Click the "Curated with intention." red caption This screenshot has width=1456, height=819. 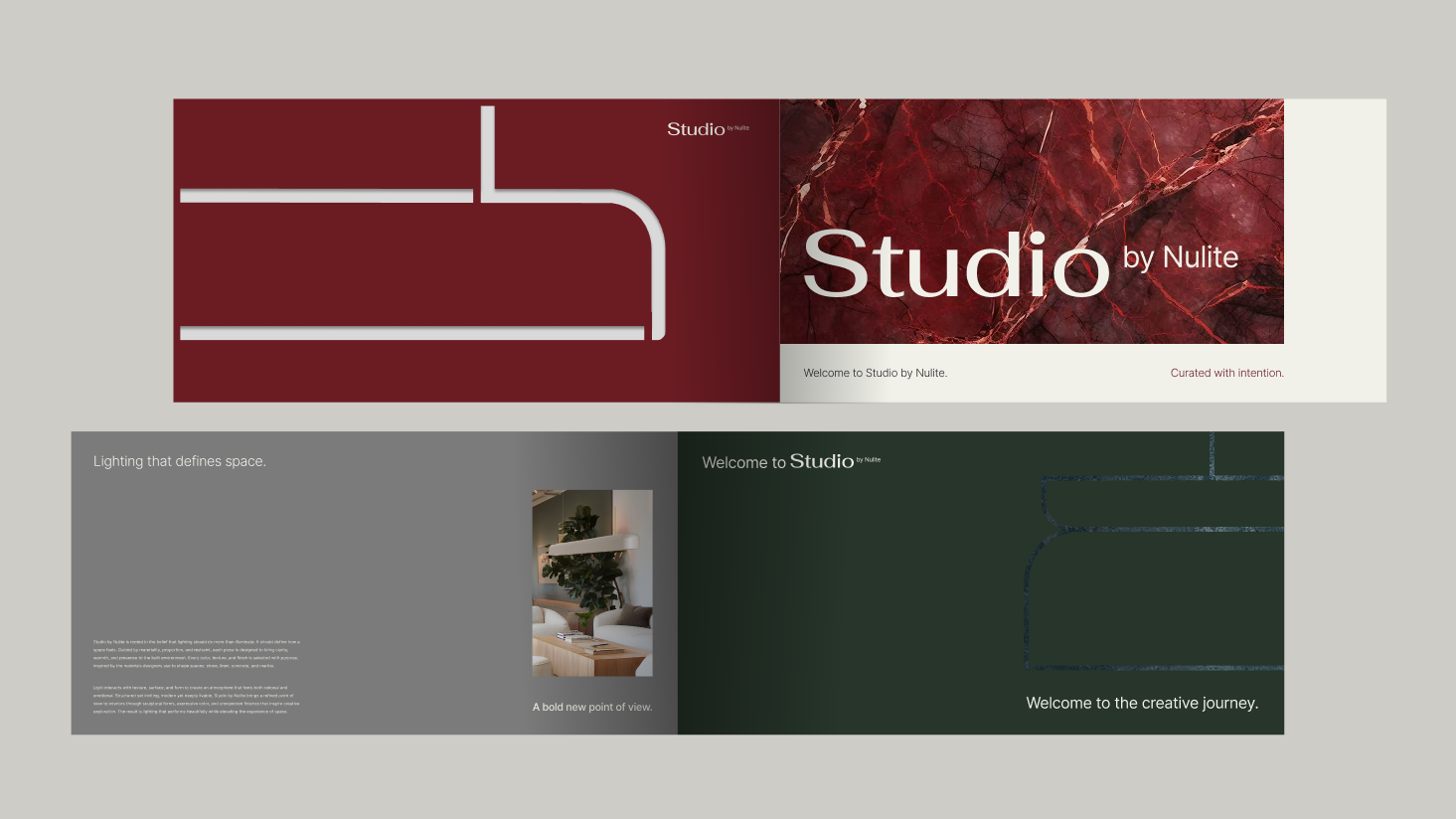pos(1226,373)
